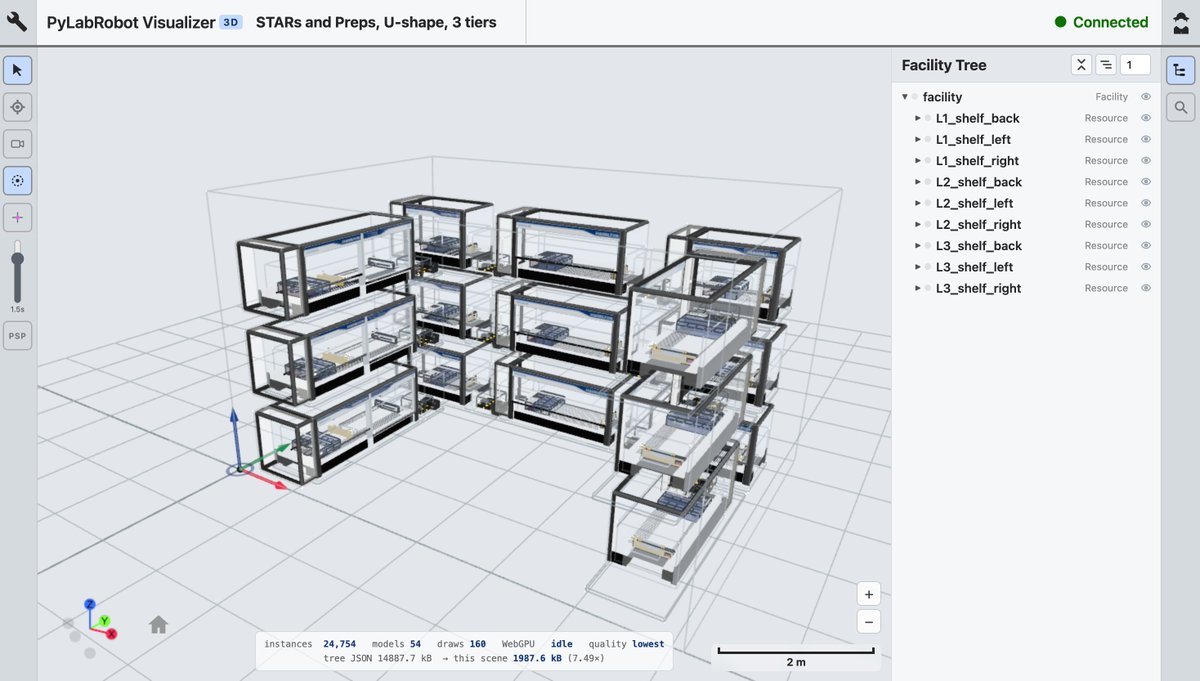Hide L1_shelf_left with eye icon

(1146, 139)
